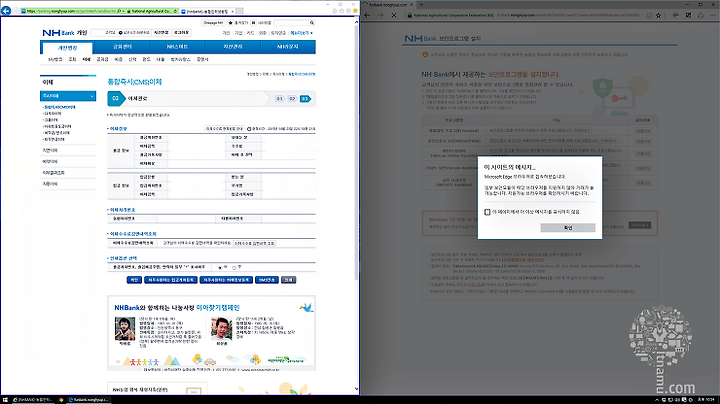This screenshot has width=720, height=404.
Task: Expand top-right blue menu dropdown in NH header
Action: 301,33
